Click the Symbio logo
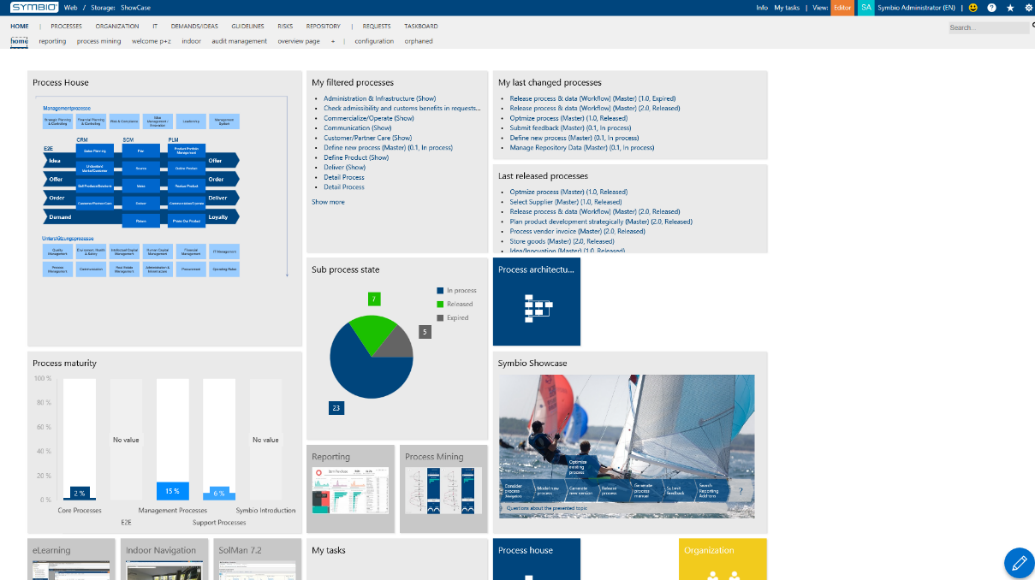The image size is (1035, 580). point(34,7)
